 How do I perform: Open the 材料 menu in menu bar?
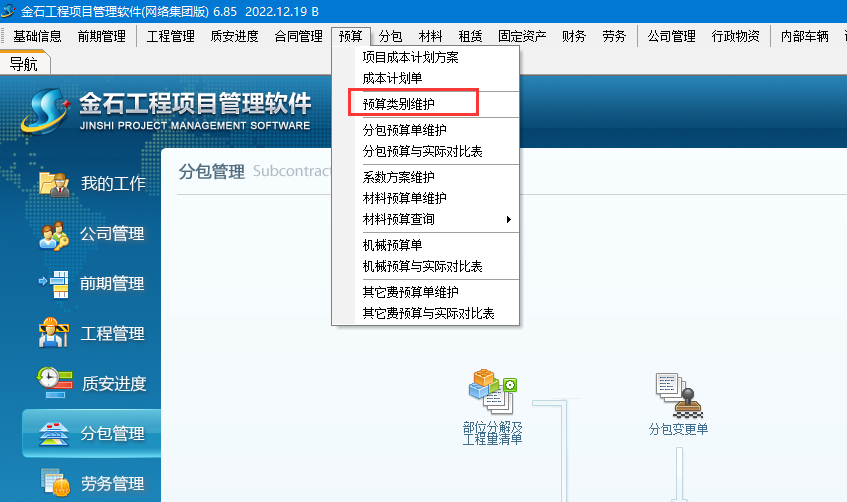pyautogui.click(x=430, y=36)
